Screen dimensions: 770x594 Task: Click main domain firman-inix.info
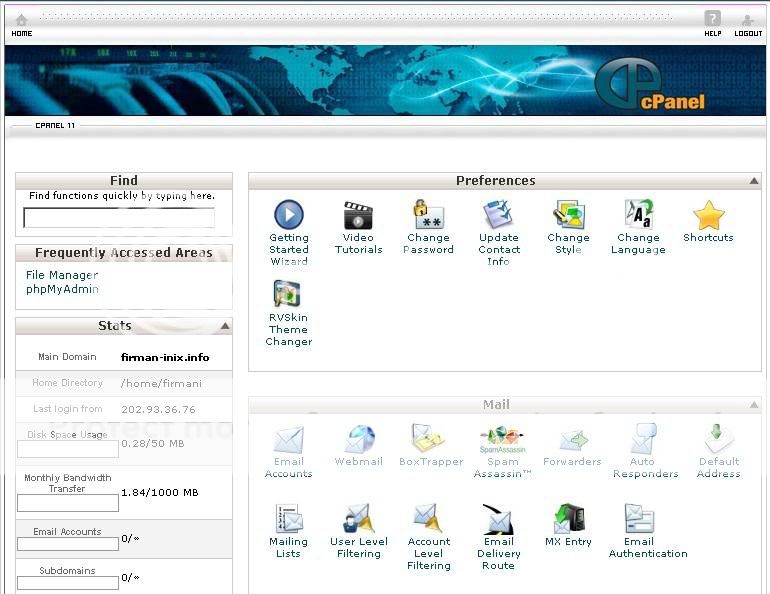tap(165, 357)
